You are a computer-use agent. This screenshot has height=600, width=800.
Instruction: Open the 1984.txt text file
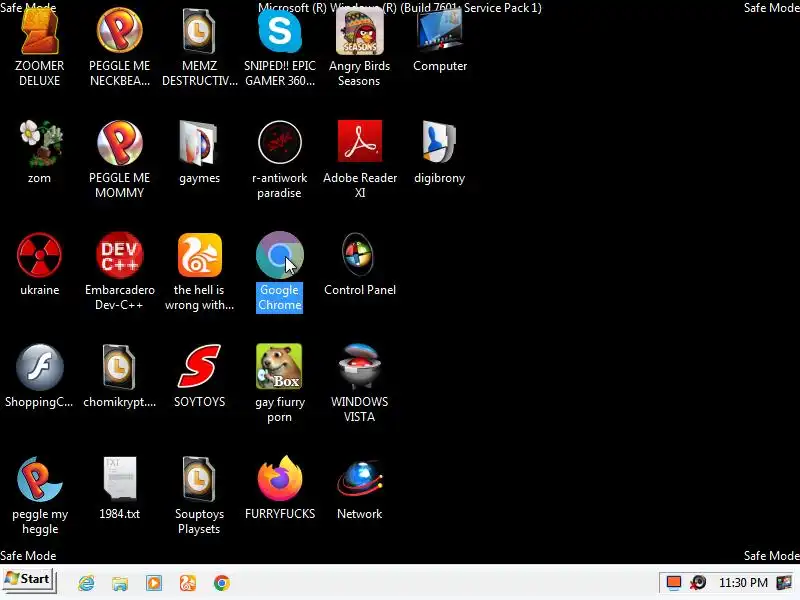point(119,479)
